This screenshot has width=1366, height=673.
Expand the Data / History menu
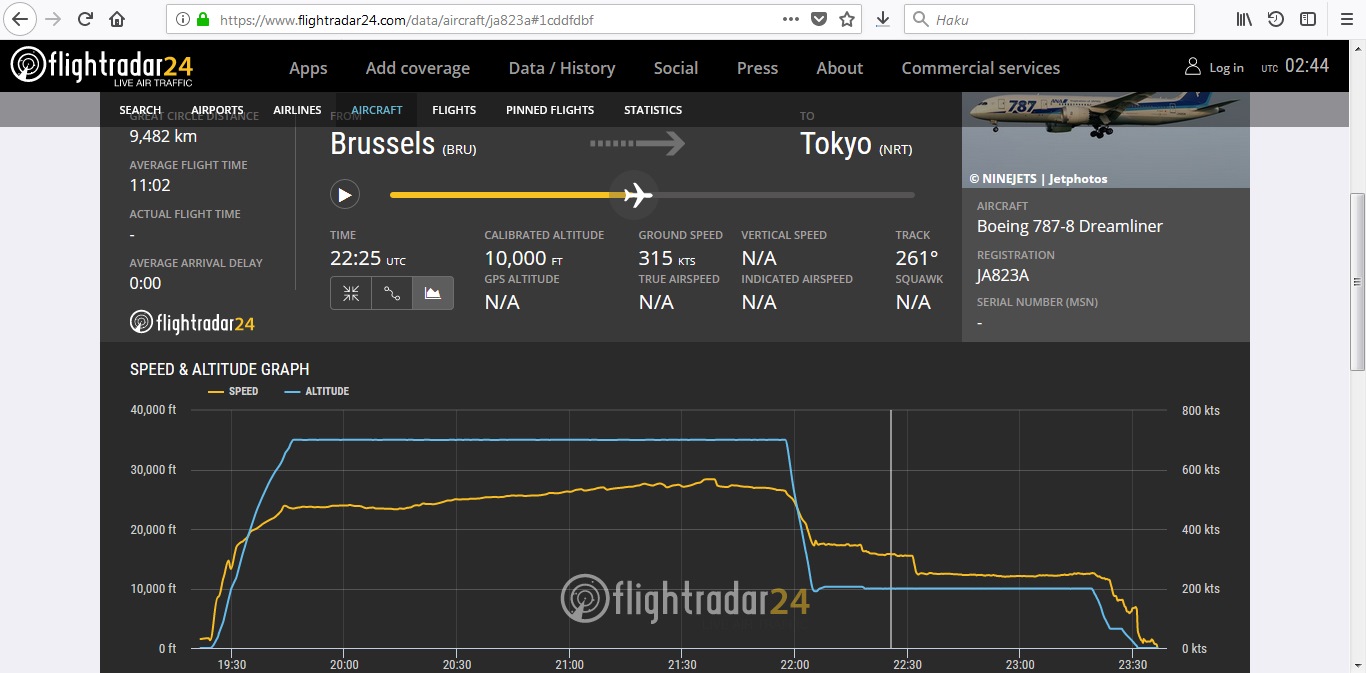561,68
